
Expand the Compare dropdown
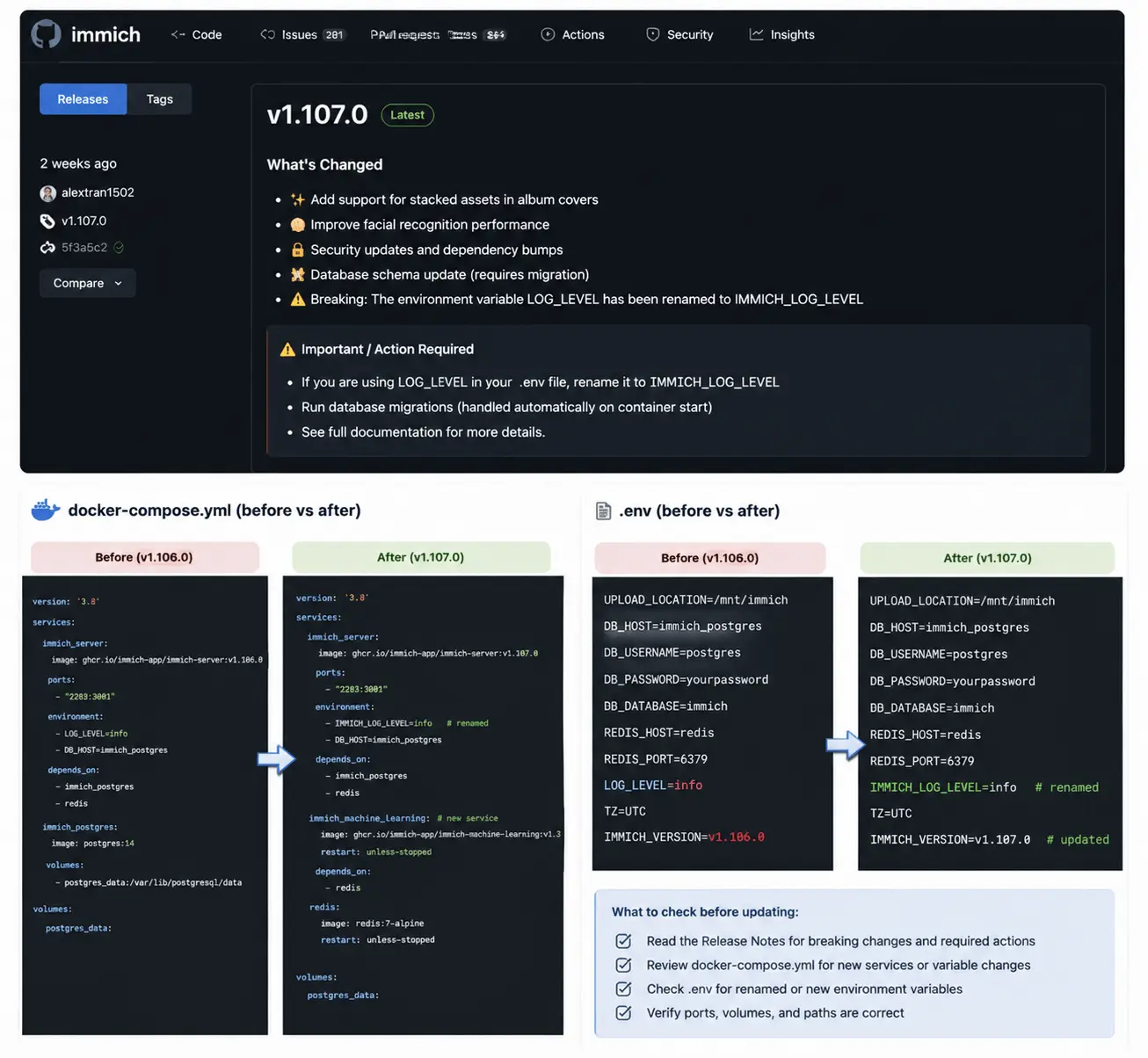click(88, 283)
